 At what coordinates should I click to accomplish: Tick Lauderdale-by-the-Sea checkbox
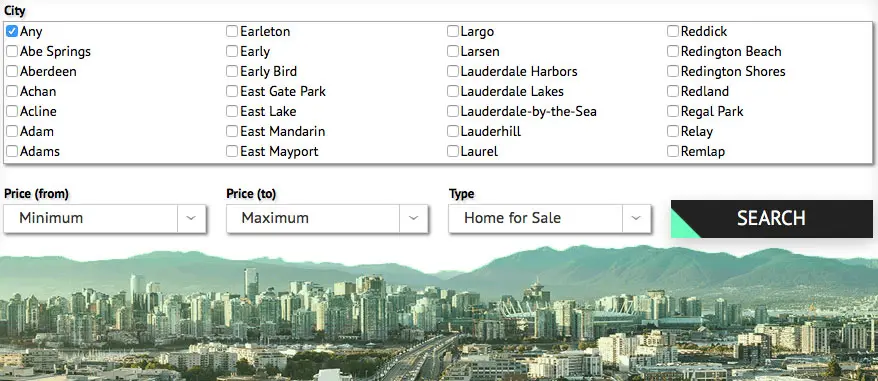pos(452,111)
